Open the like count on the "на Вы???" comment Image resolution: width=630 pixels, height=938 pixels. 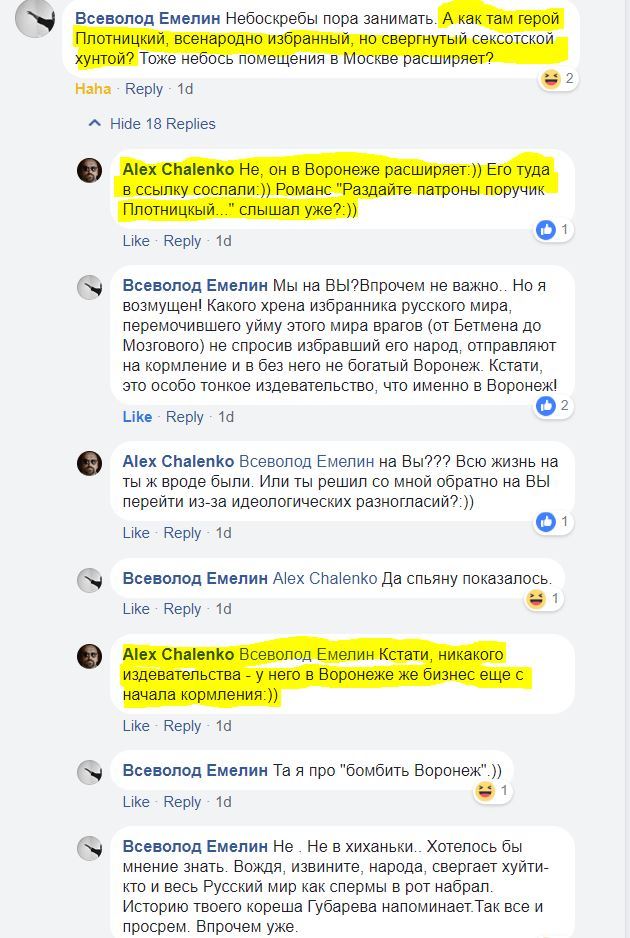[554, 522]
